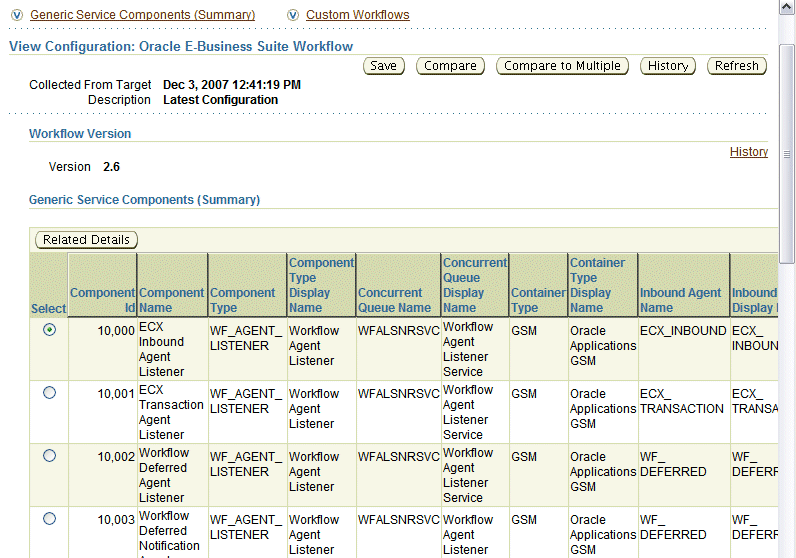Click the Workflow Version section heading

click(x=80, y=134)
